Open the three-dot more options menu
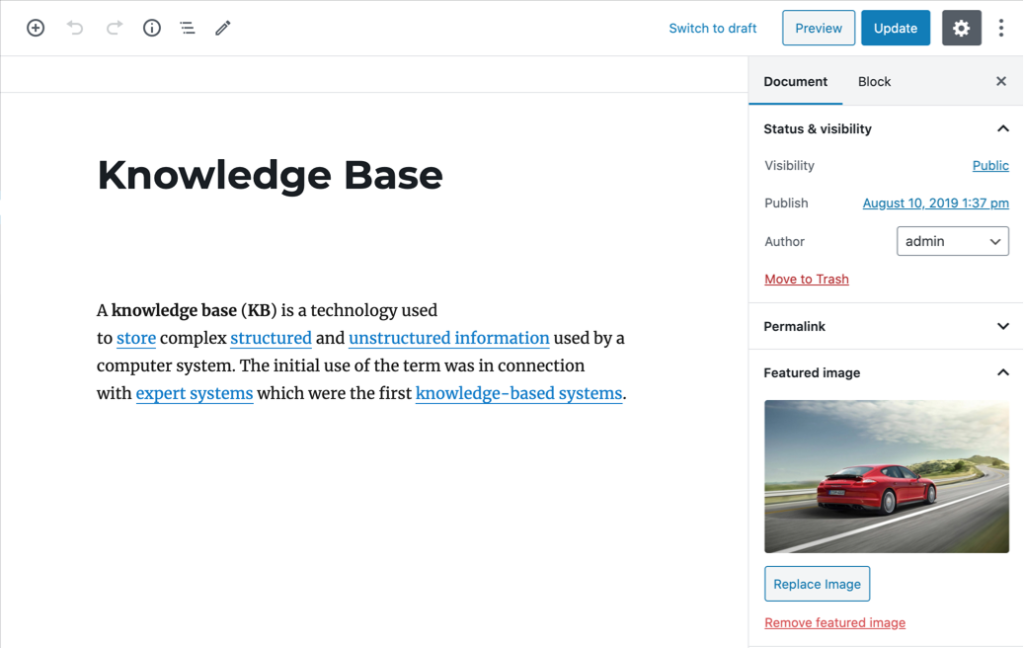This screenshot has width=1024, height=648. click(1001, 28)
